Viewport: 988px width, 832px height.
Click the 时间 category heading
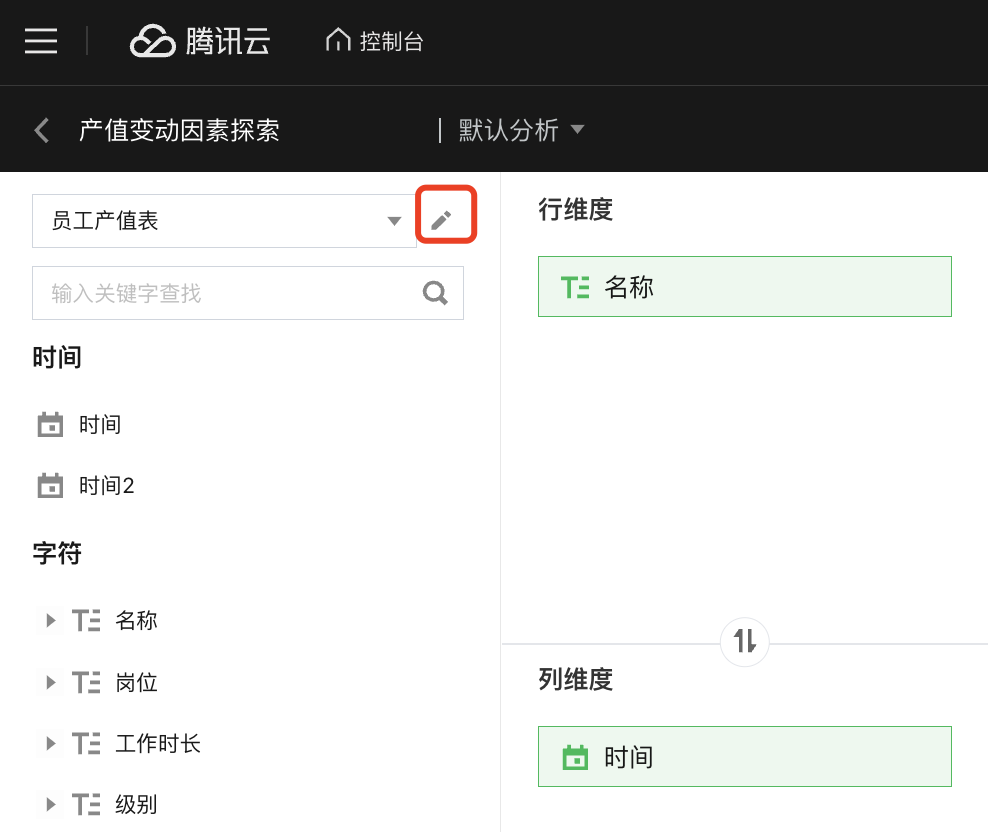[57, 357]
